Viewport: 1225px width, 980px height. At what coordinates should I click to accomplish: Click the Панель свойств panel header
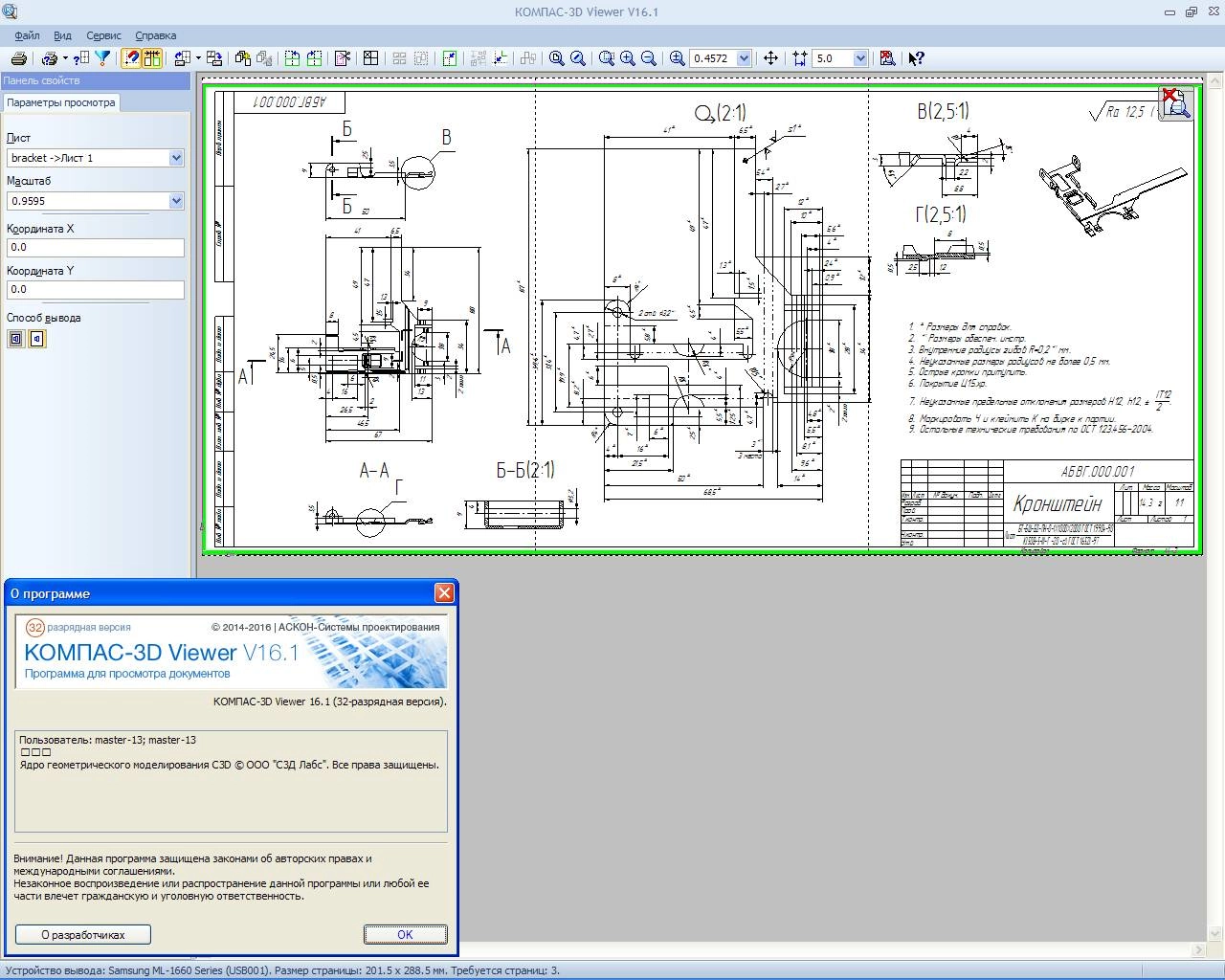(x=96, y=81)
